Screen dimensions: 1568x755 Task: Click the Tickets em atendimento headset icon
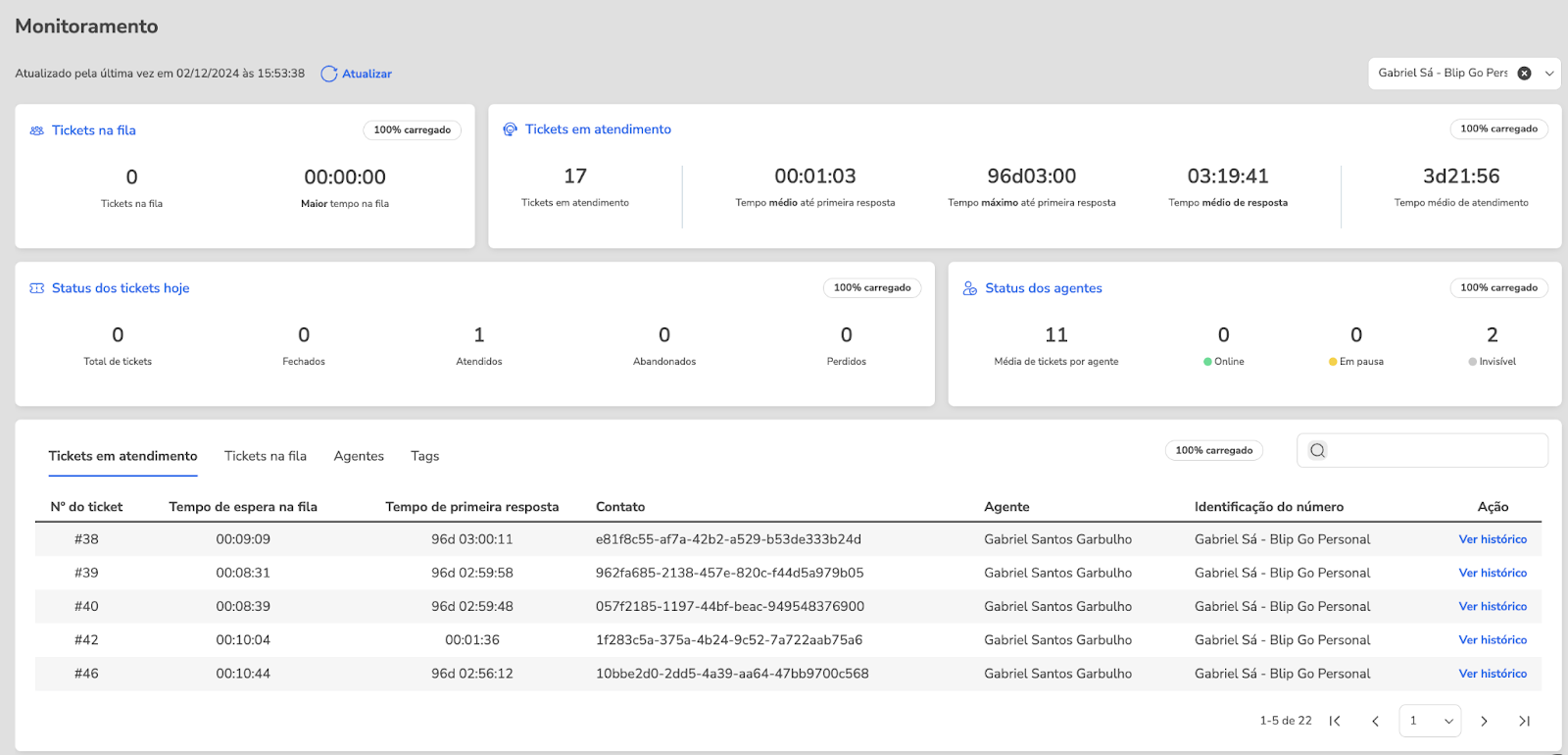(510, 129)
